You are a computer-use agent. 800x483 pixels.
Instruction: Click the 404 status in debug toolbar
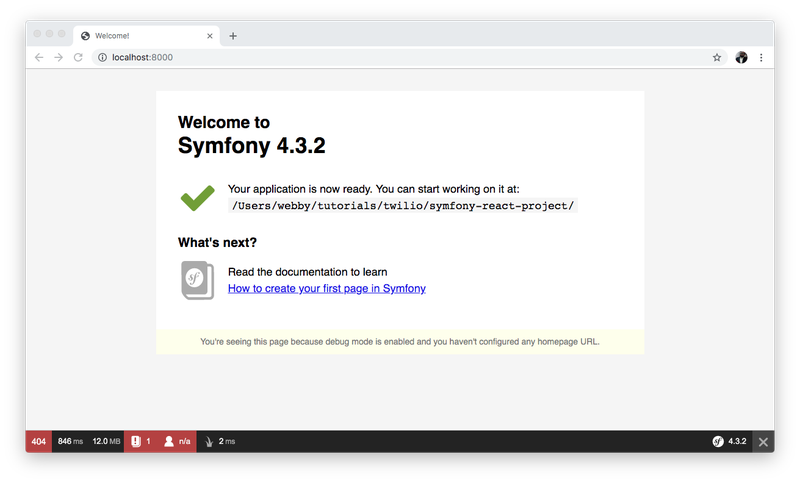39,441
